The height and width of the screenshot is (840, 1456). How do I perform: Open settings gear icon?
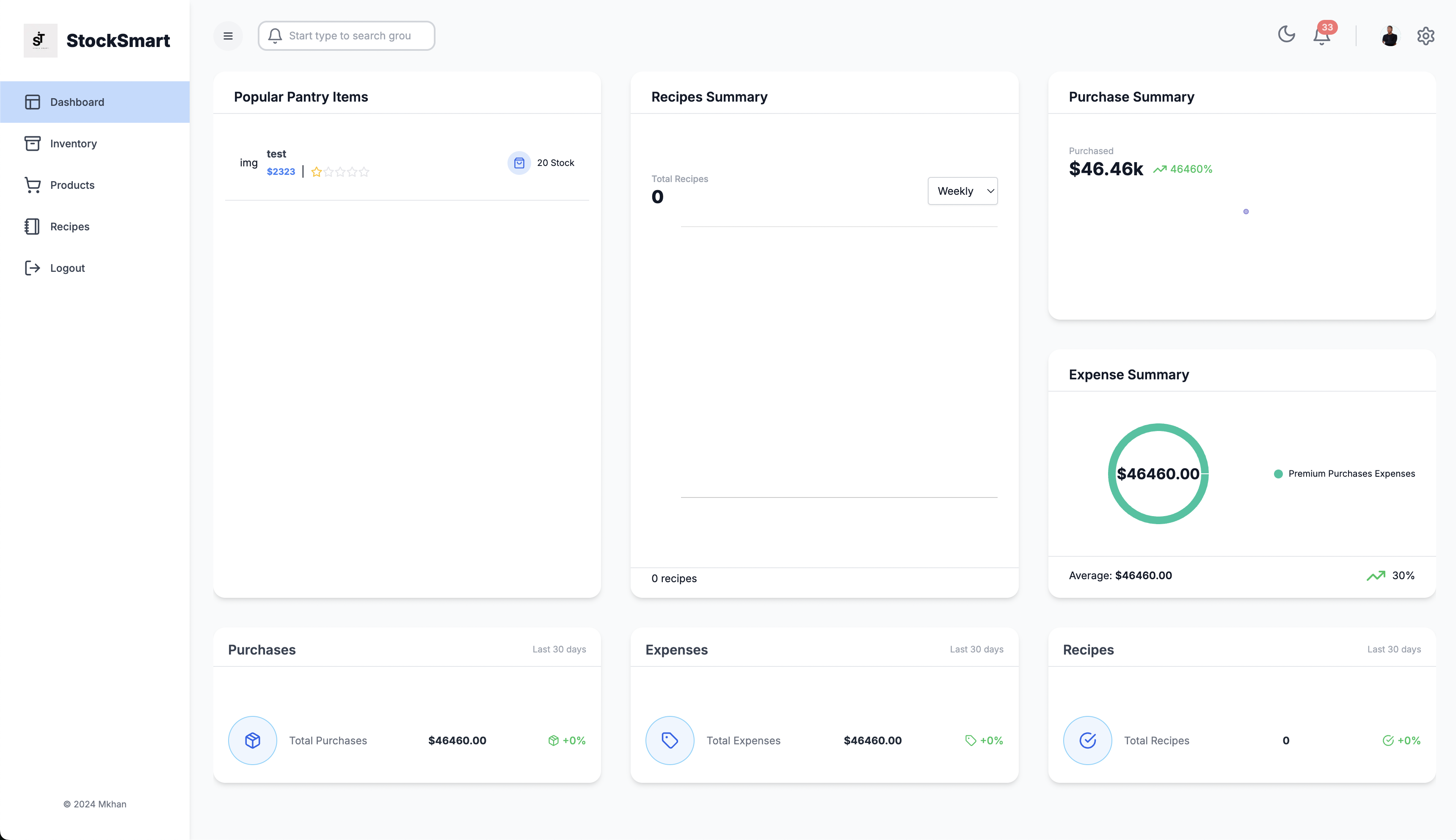click(x=1426, y=36)
